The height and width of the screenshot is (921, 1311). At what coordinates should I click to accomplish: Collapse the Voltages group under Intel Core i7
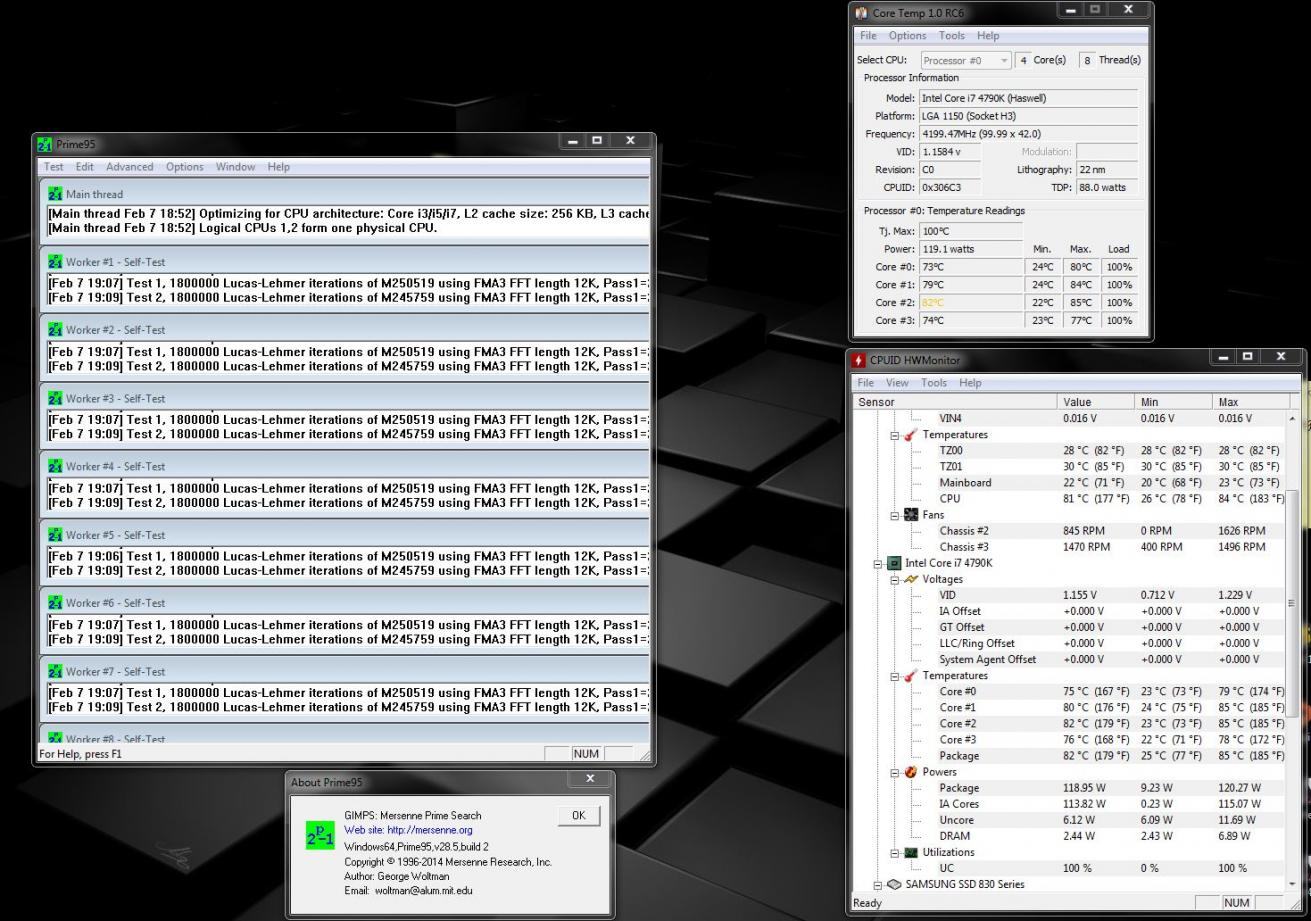pos(896,579)
